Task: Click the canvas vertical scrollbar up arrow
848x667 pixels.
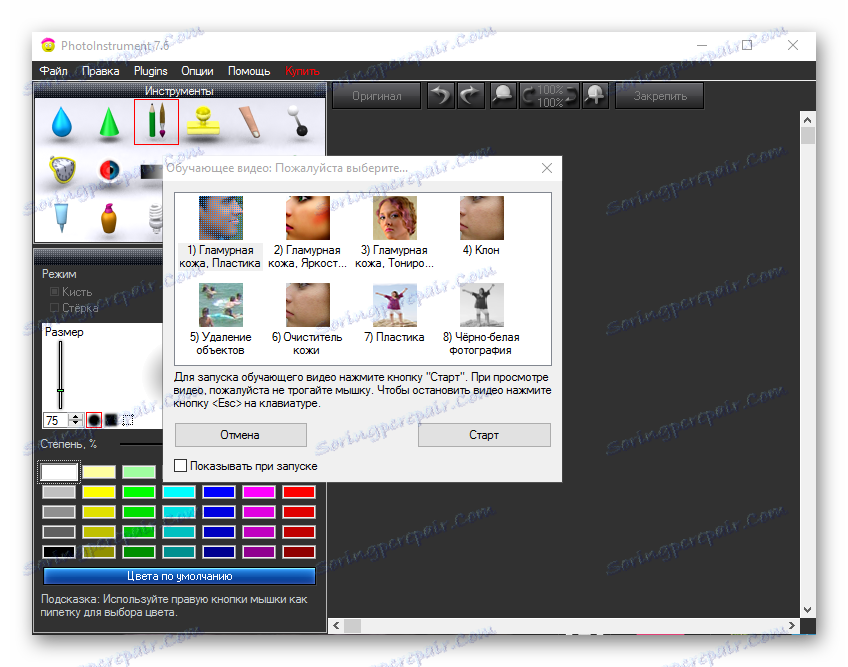Action: [x=807, y=120]
